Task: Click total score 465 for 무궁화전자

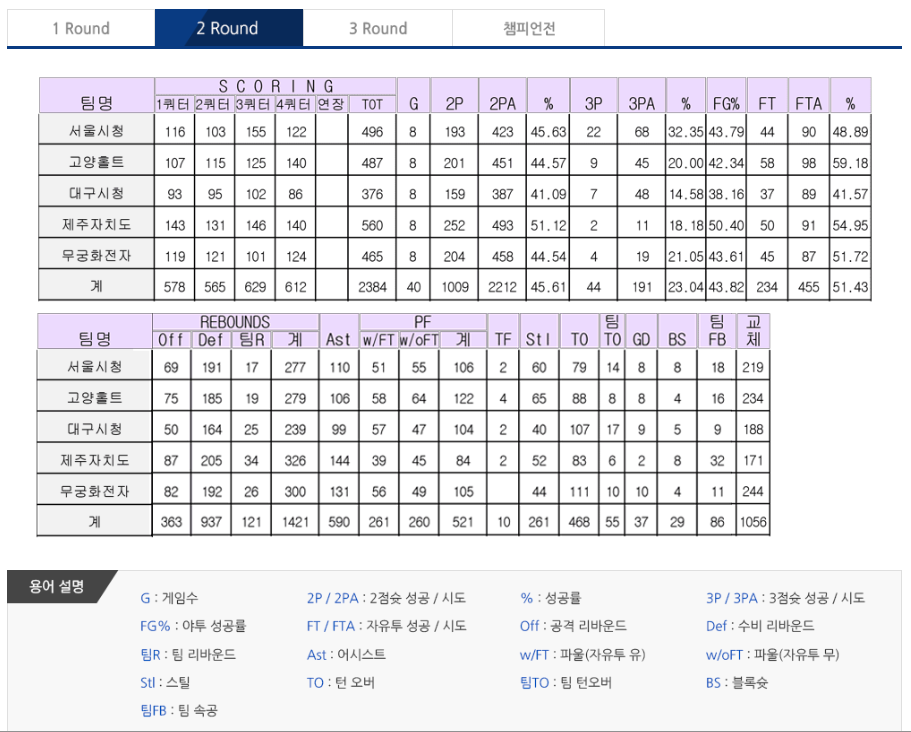Action: 372,256
